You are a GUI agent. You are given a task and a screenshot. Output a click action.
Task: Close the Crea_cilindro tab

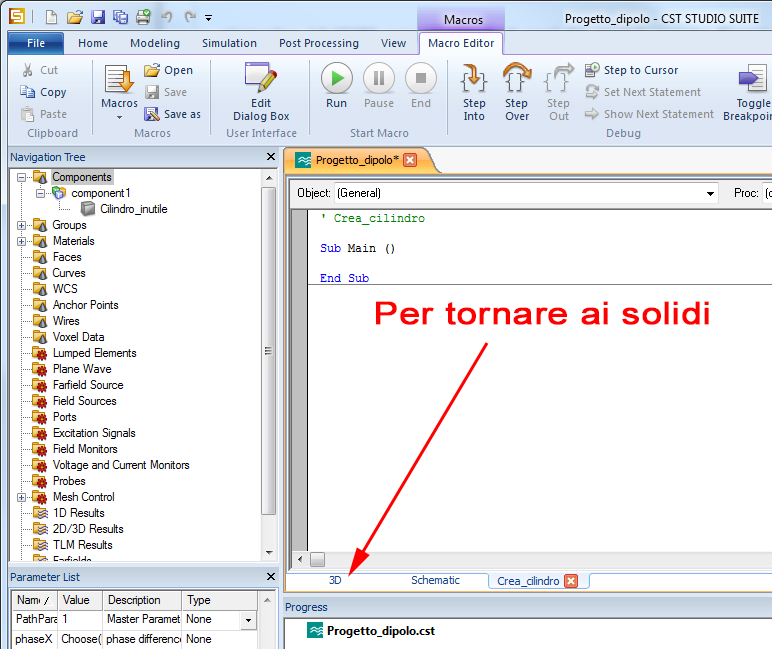(x=570, y=581)
